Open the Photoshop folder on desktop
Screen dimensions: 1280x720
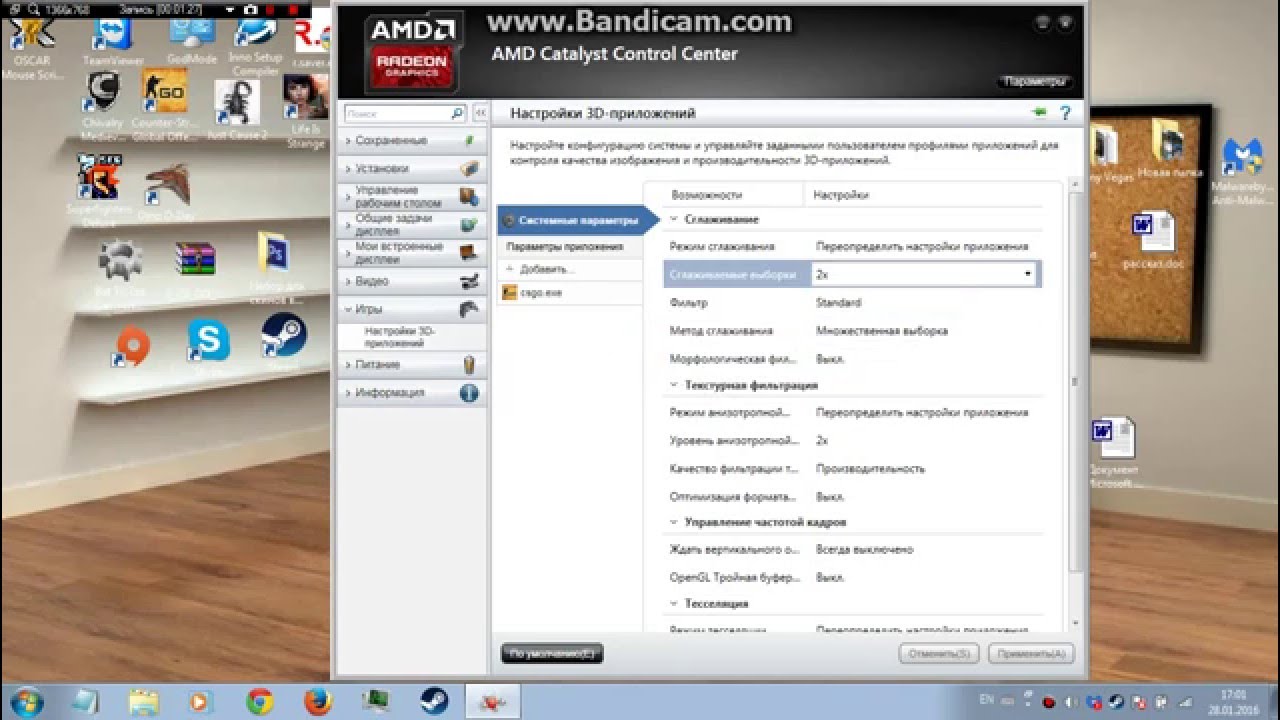click(x=274, y=266)
